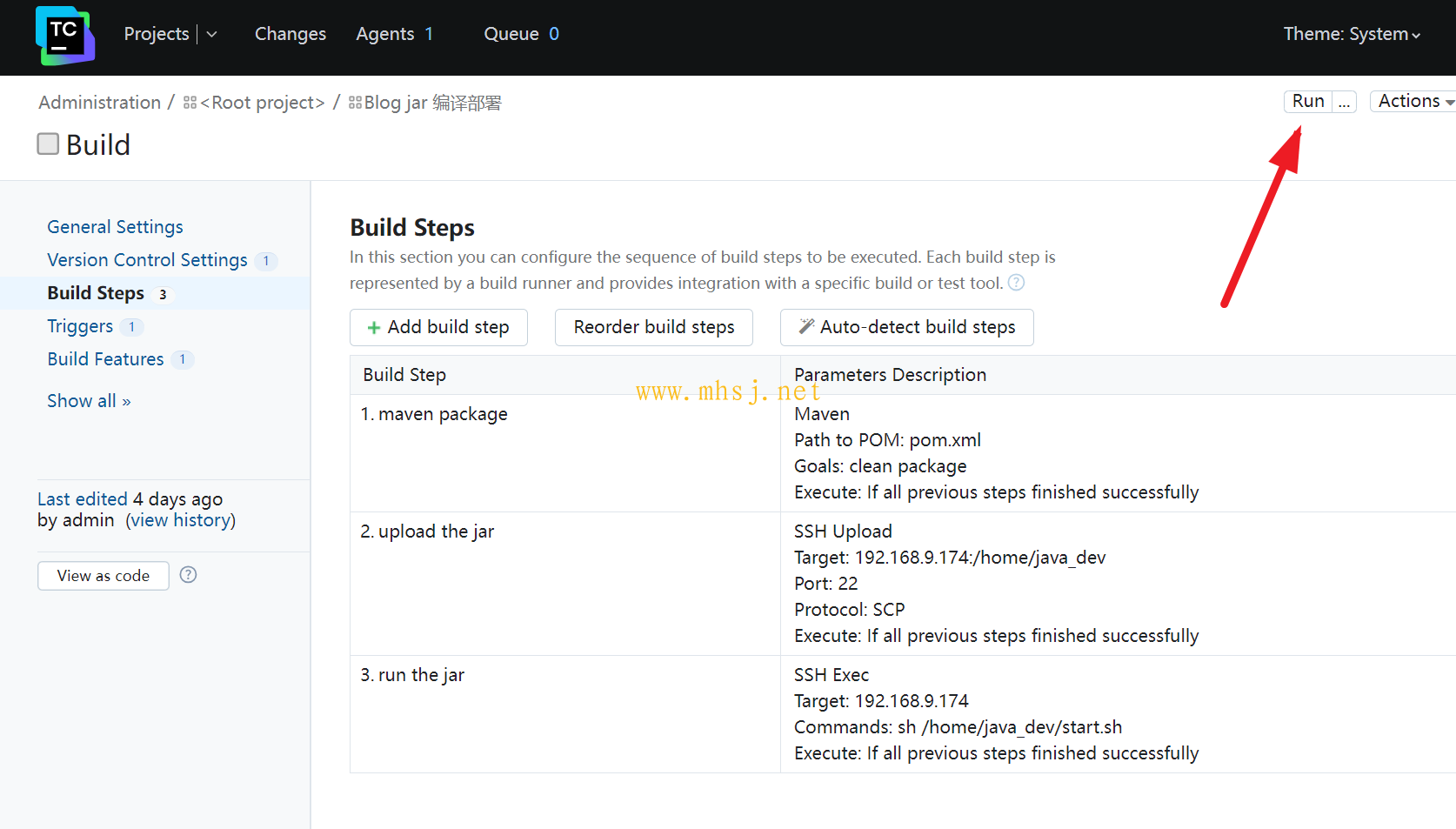Click the 'SSH Upload' parameters text

coord(843,531)
